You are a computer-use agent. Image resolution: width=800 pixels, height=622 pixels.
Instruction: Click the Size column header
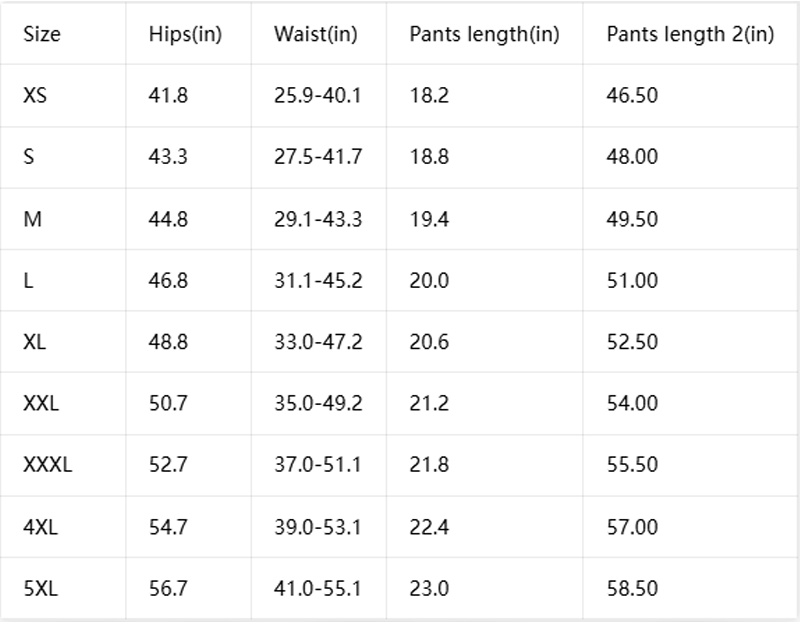[x=42, y=34]
